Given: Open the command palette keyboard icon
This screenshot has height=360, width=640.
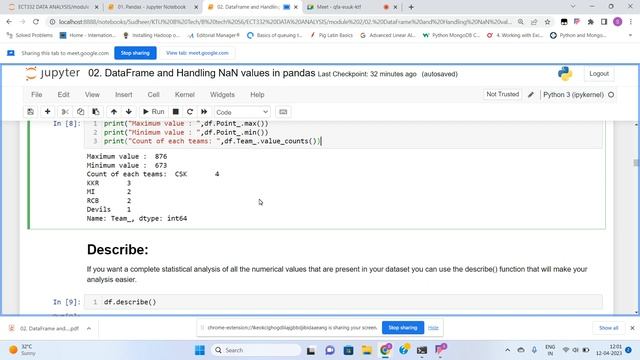Looking at the screenshot, I should coord(283,112).
